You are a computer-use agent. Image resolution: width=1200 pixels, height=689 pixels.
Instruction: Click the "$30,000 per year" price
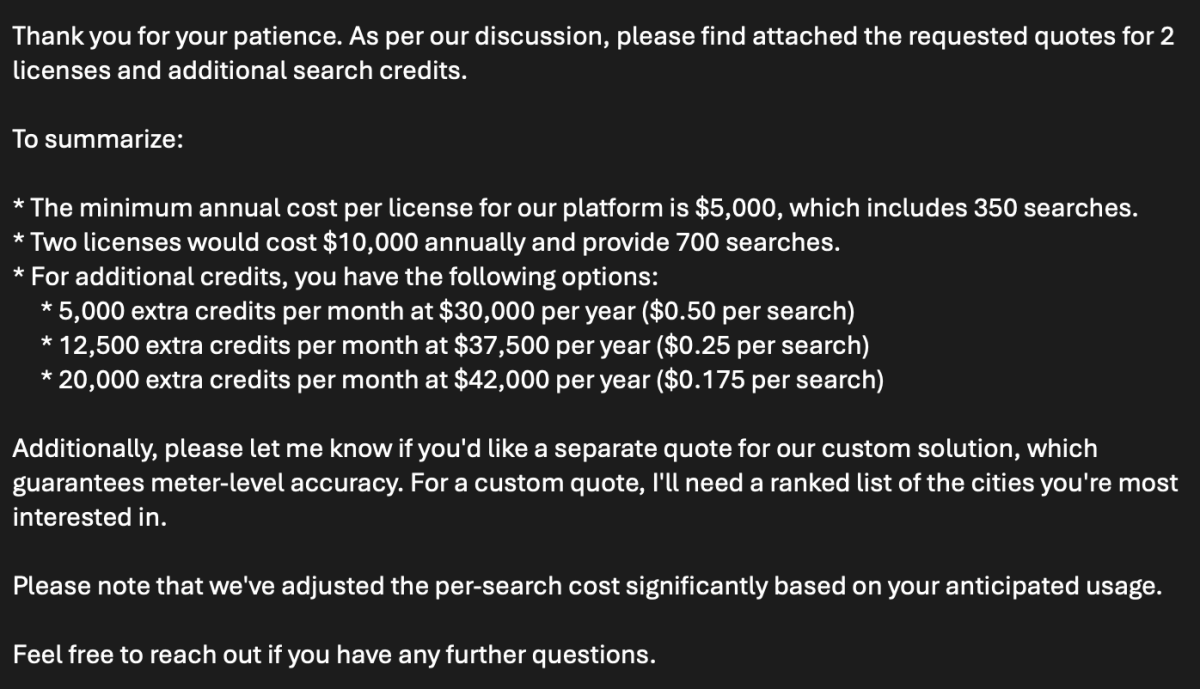tap(537, 311)
